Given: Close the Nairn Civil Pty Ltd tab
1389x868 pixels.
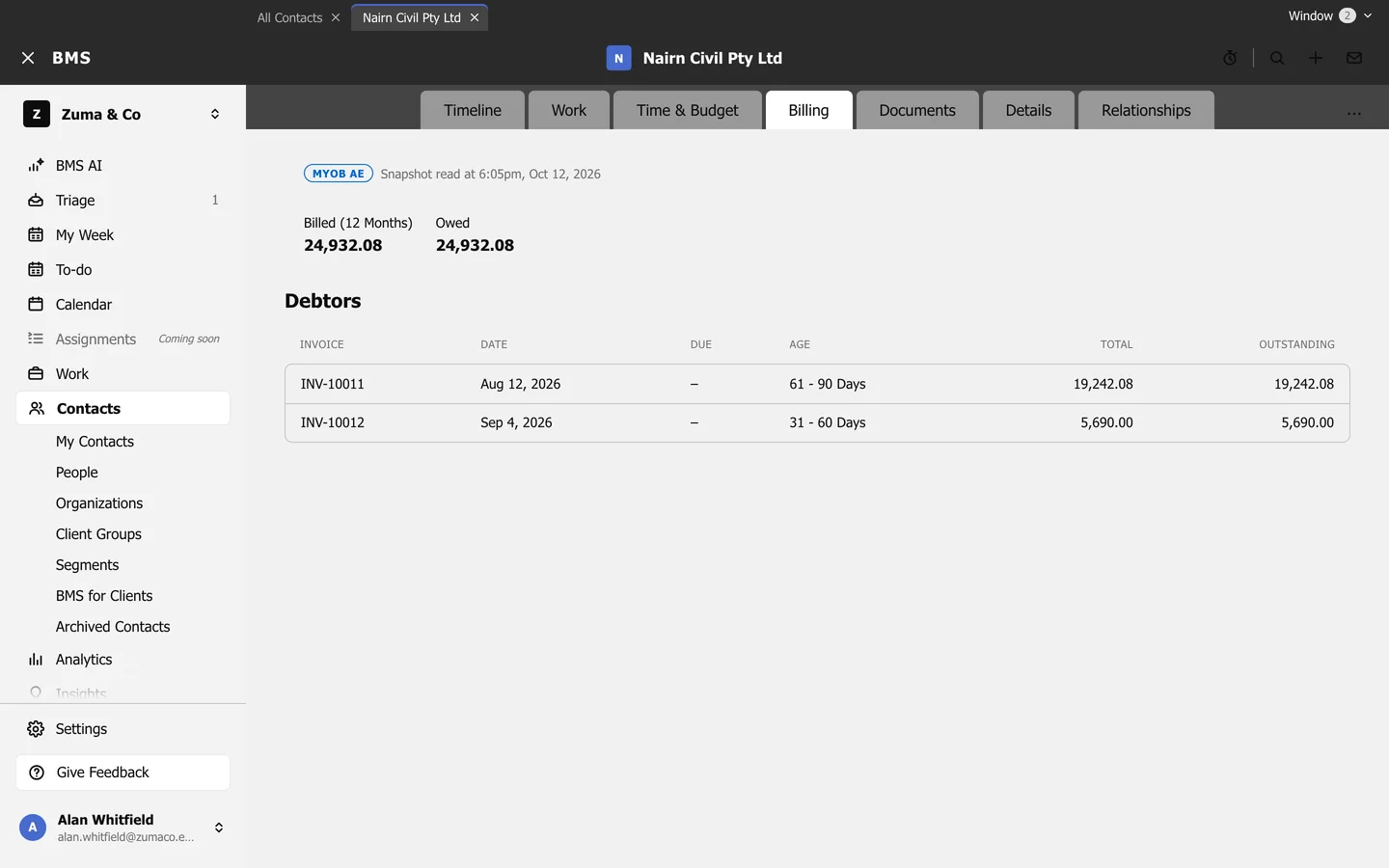Looking at the screenshot, I should [x=475, y=17].
